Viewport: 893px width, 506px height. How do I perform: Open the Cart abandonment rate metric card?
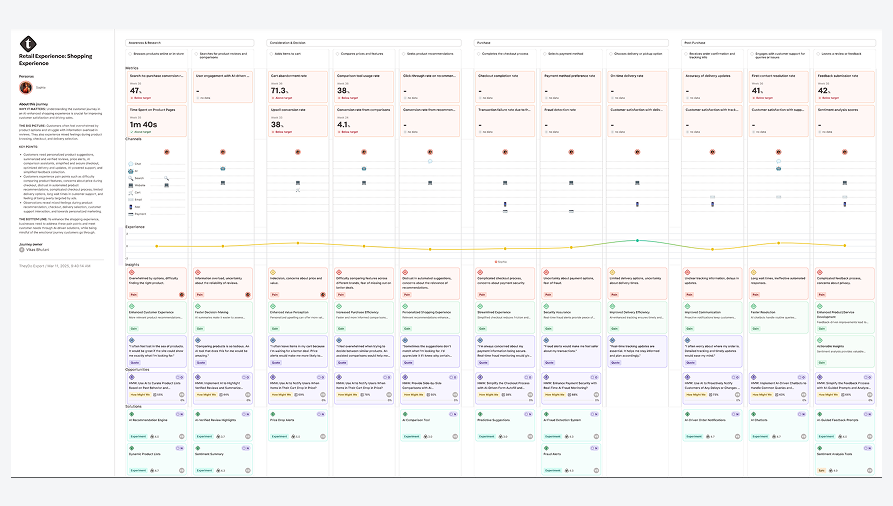click(x=298, y=87)
